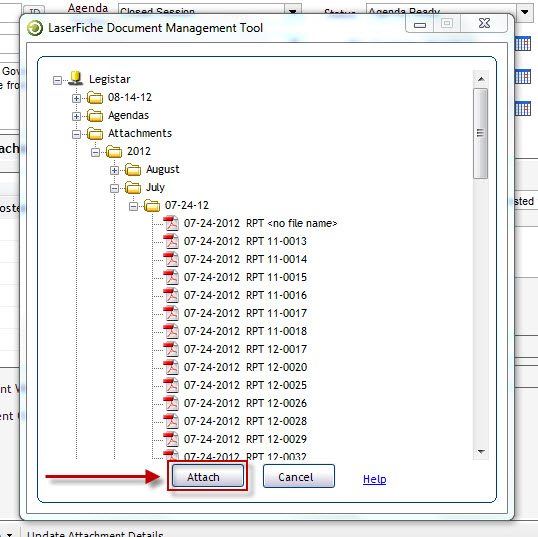Viewport: 538px width, 537px height.
Task: Select the 08-14-12 folder icon
Action: pyautogui.click(x=95, y=98)
